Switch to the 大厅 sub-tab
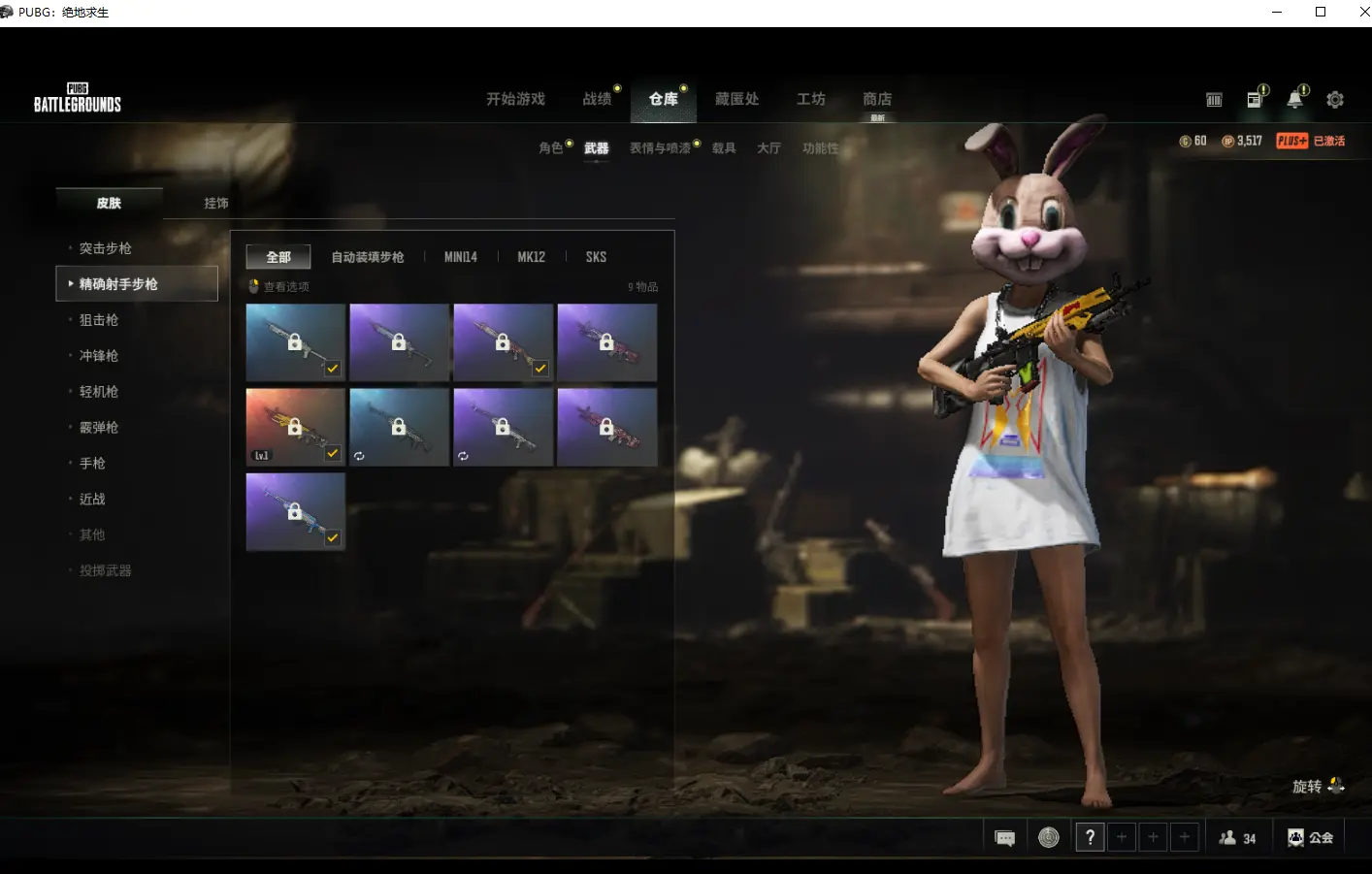Screen dimensions: 1372x874 click(768, 148)
